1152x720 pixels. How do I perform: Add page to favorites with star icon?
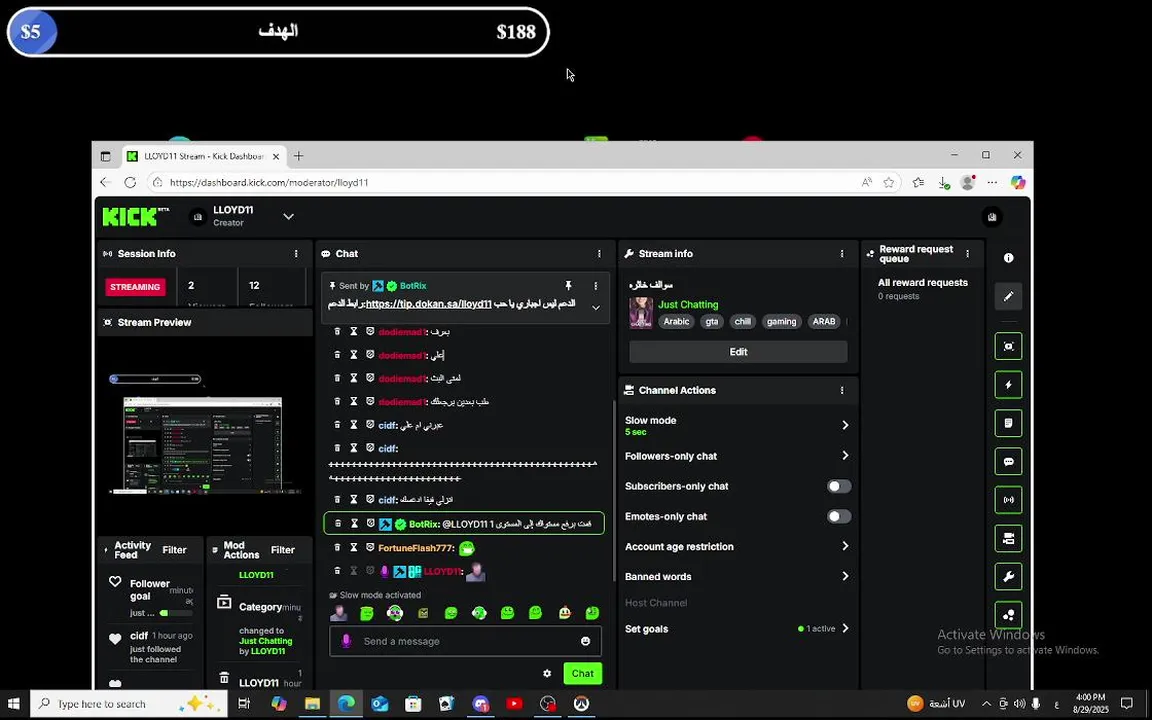[889, 182]
